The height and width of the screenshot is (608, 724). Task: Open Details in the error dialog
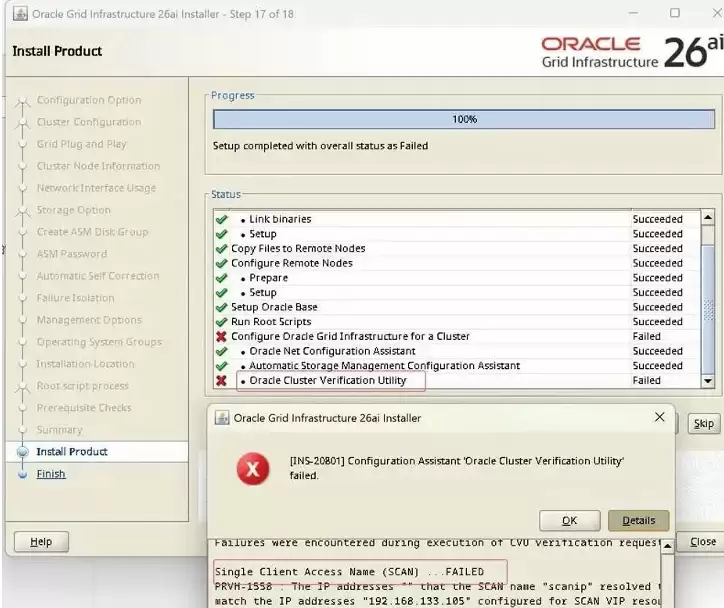click(639, 520)
